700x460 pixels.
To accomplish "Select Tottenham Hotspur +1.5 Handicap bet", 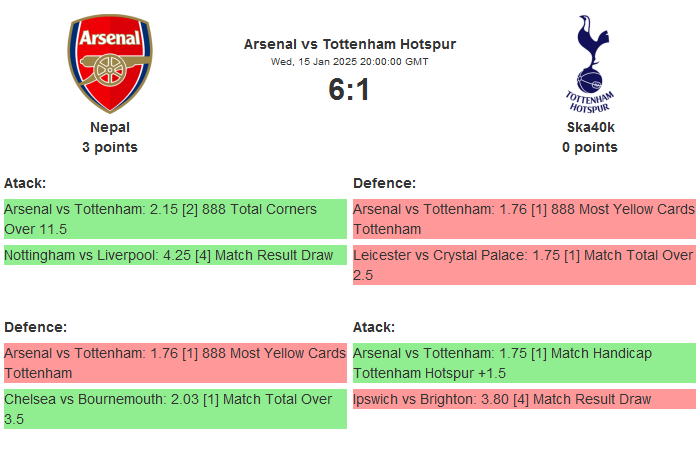I will (x=524, y=363).
